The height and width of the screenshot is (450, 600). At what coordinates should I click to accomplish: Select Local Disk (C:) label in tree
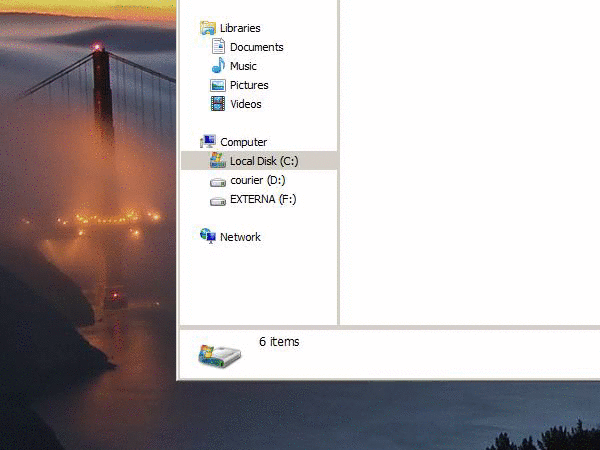click(x=264, y=161)
